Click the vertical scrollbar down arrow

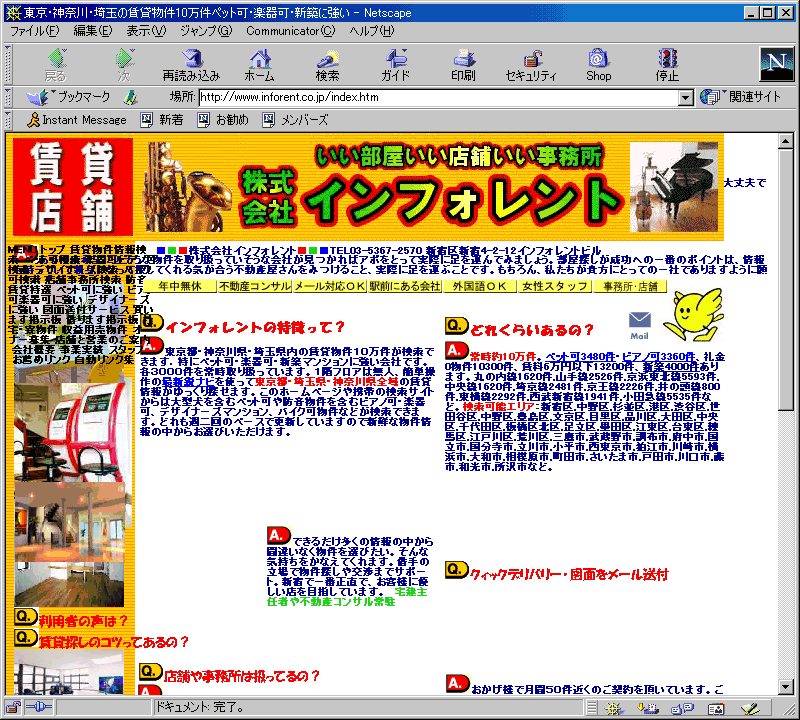coord(786,687)
